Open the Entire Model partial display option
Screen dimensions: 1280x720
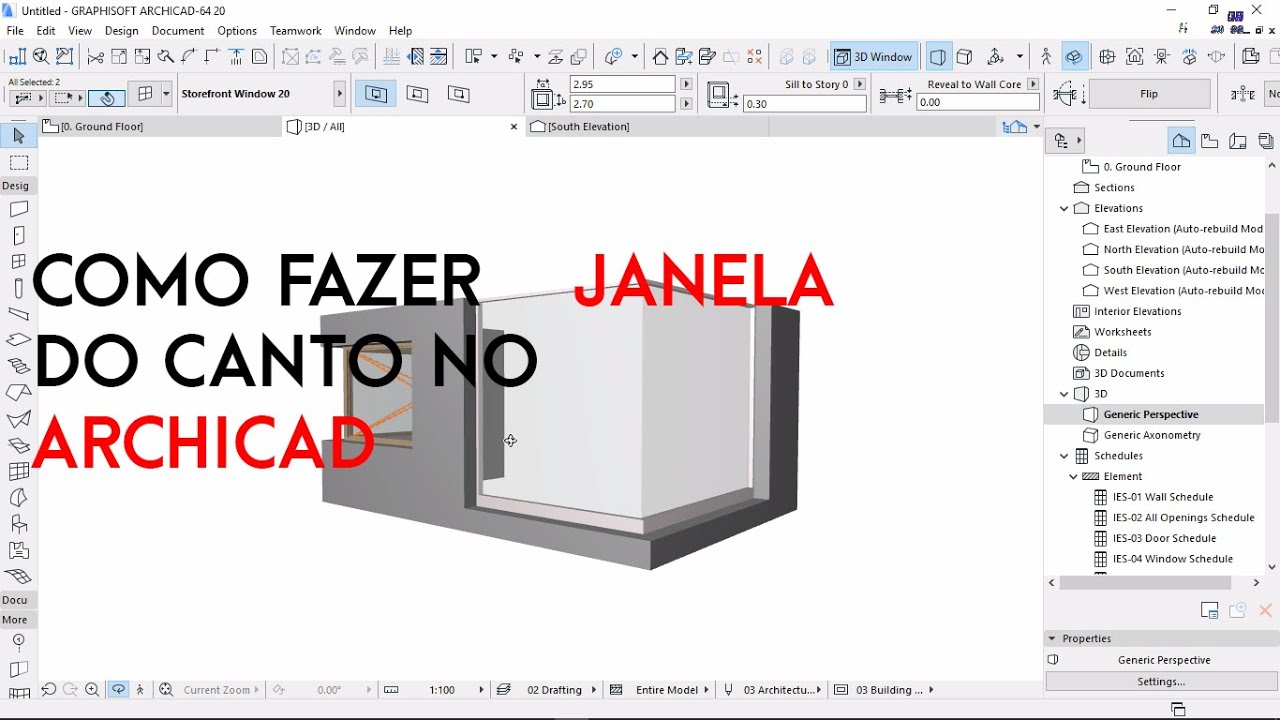point(667,690)
